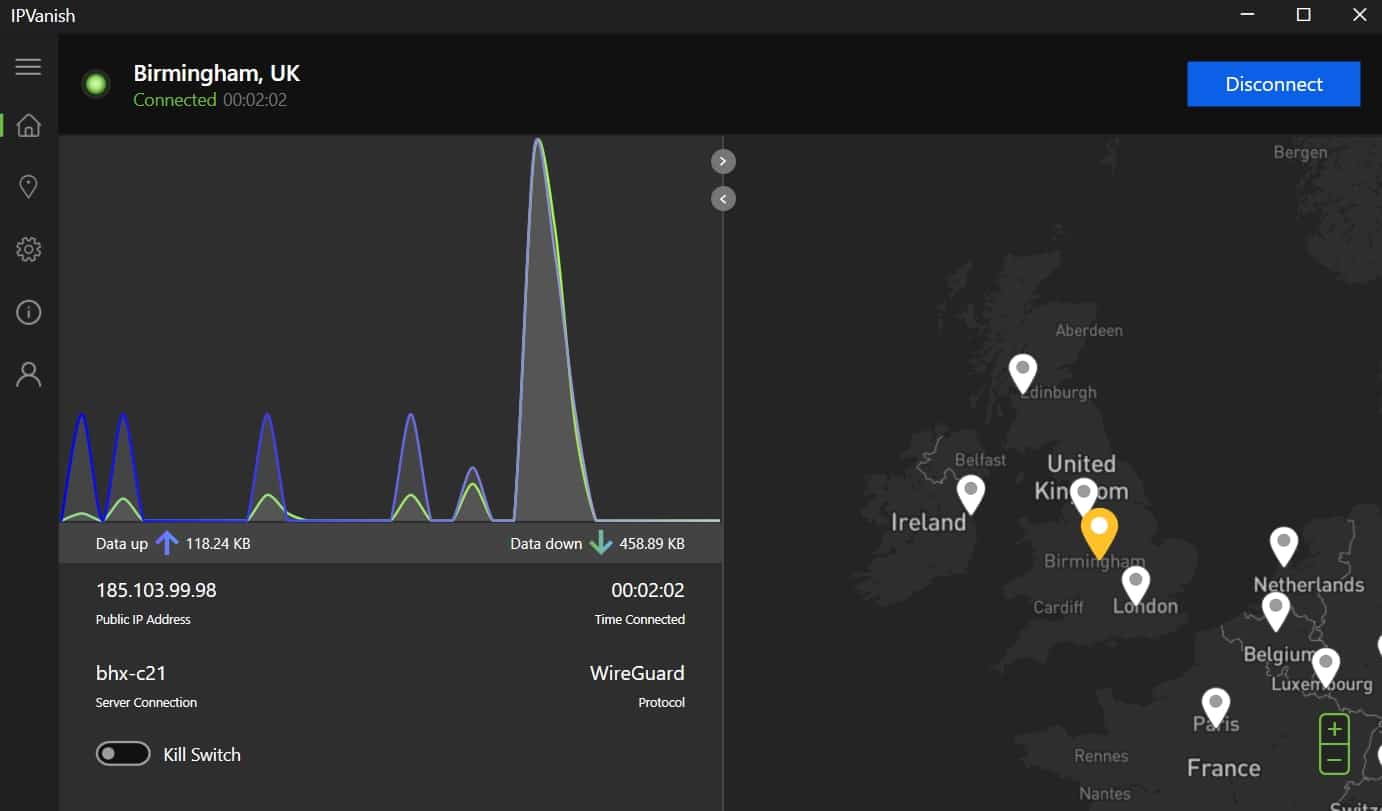The image size is (1382, 811).
Task: Click the Data down arrow icon
Action: [x=600, y=543]
